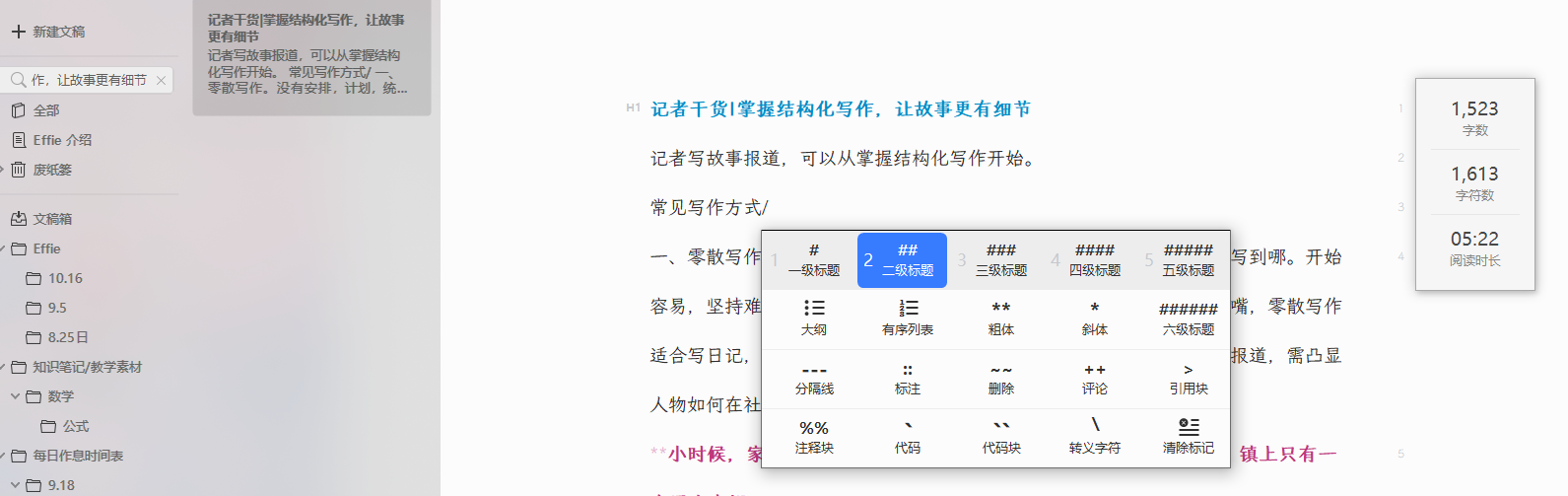Clear the search field with the X
The image size is (1568, 496).
pyautogui.click(x=161, y=80)
